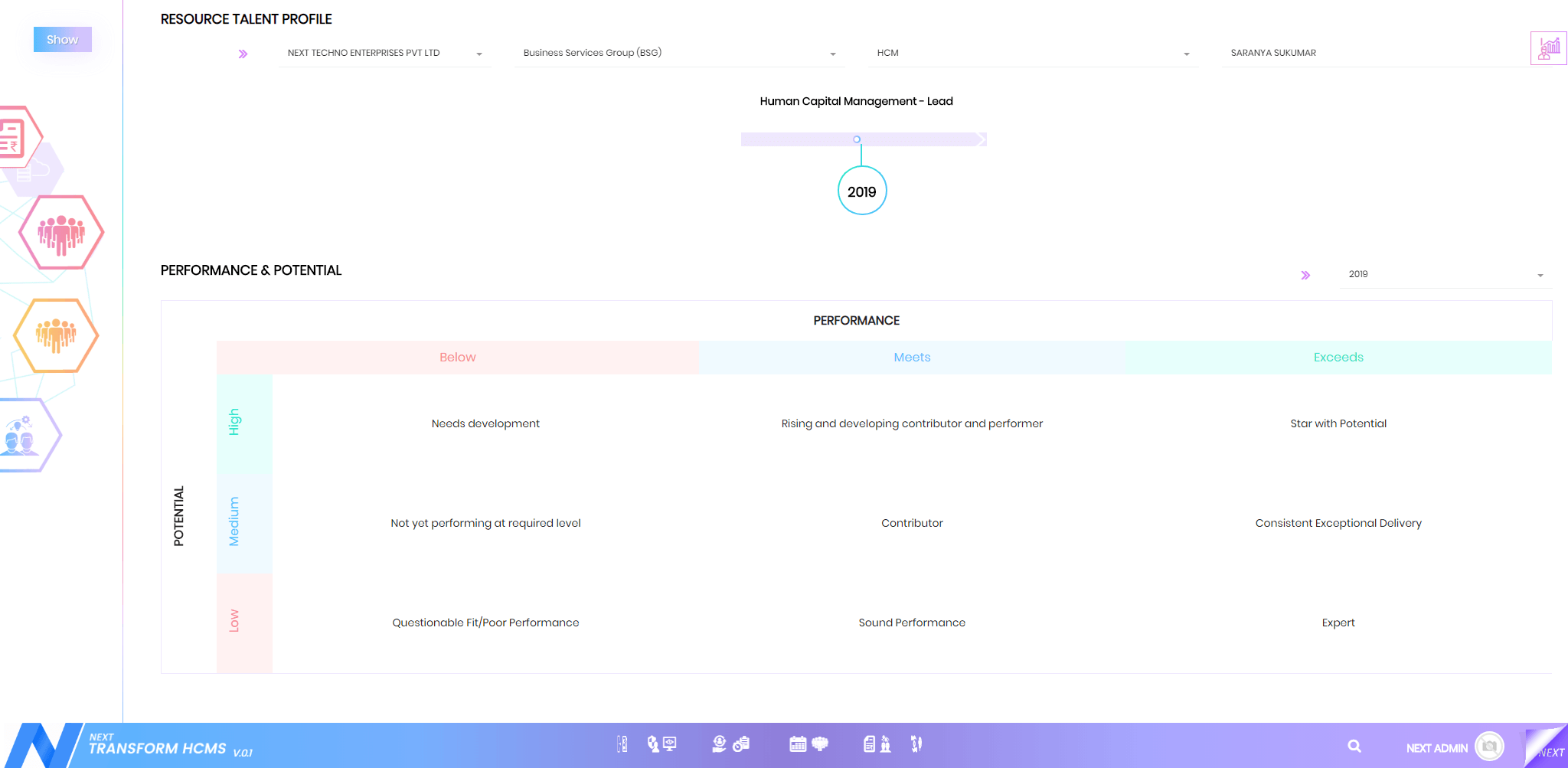Open the rupee payroll document hexagon
This screenshot has width=1568, height=768.
tap(14, 138)
